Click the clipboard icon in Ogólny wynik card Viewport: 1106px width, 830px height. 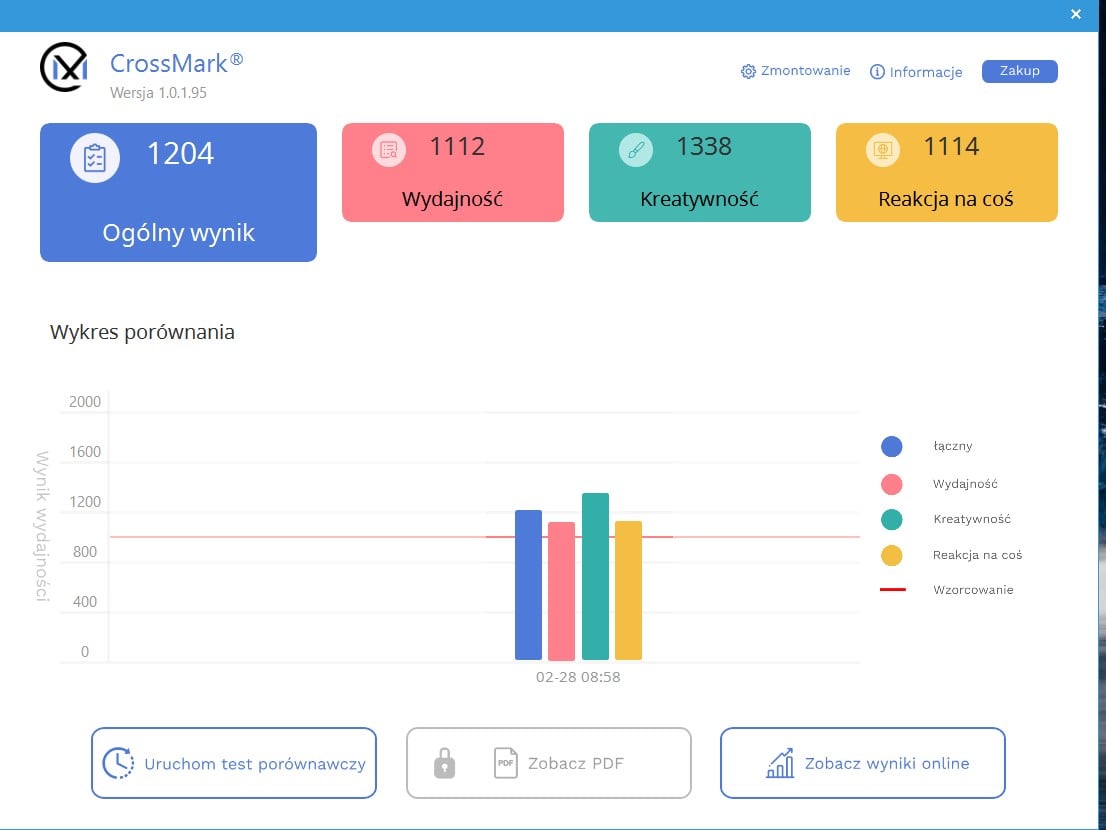coord(95,158)
